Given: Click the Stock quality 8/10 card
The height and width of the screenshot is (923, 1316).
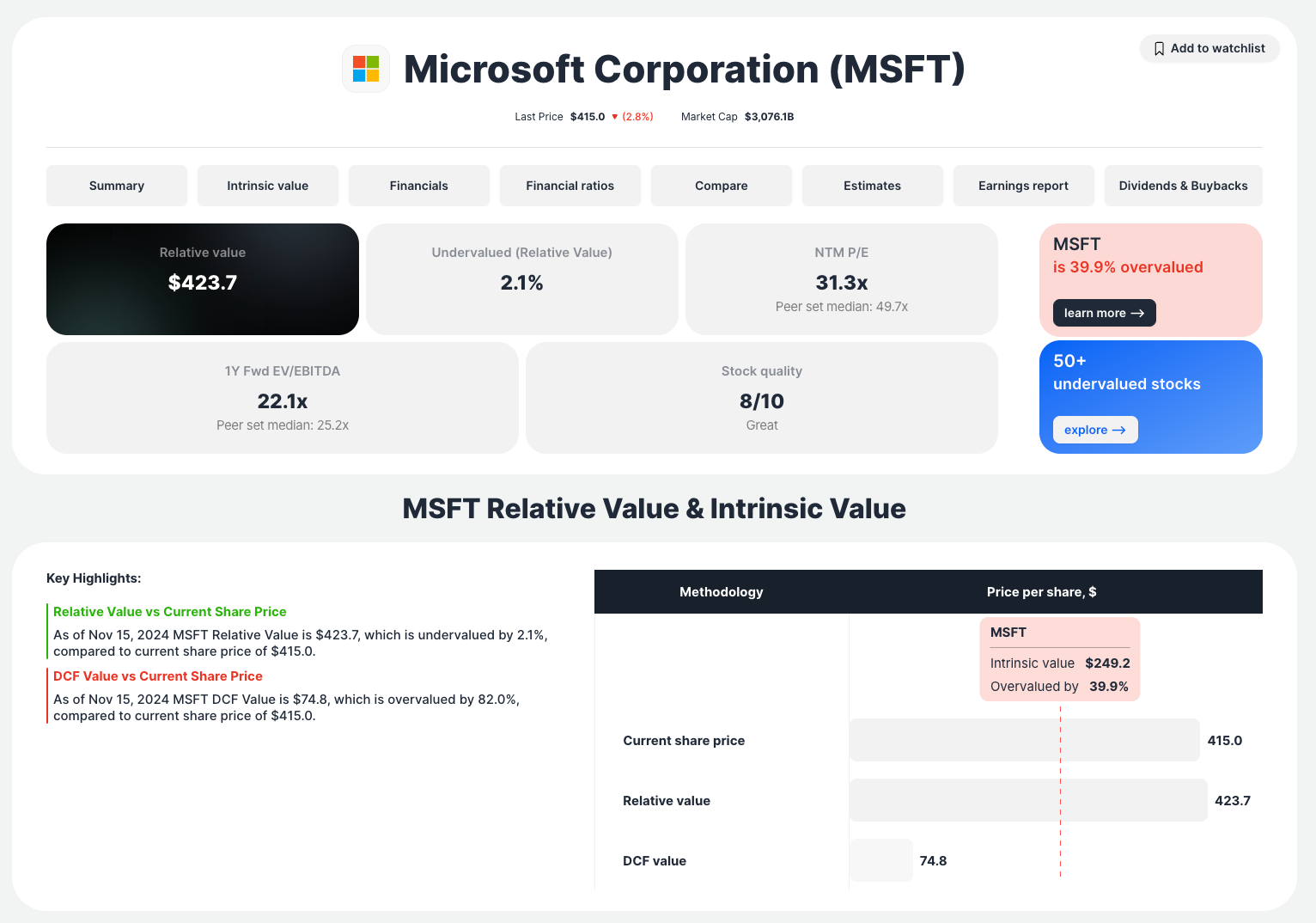Looking at the screenshot, I should tap(761, 397).
